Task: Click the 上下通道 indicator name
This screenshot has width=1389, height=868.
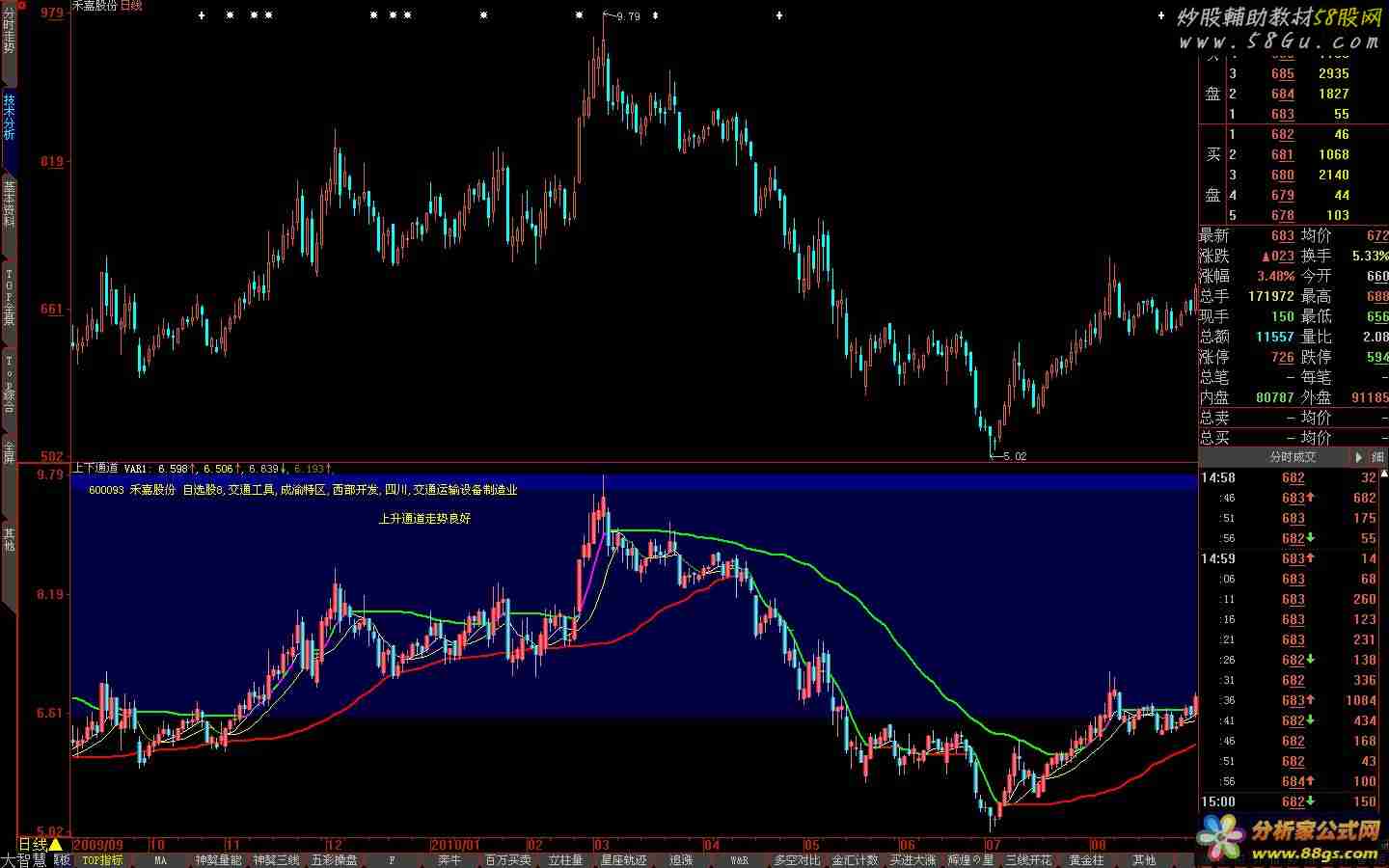Action: pos(95,469)
